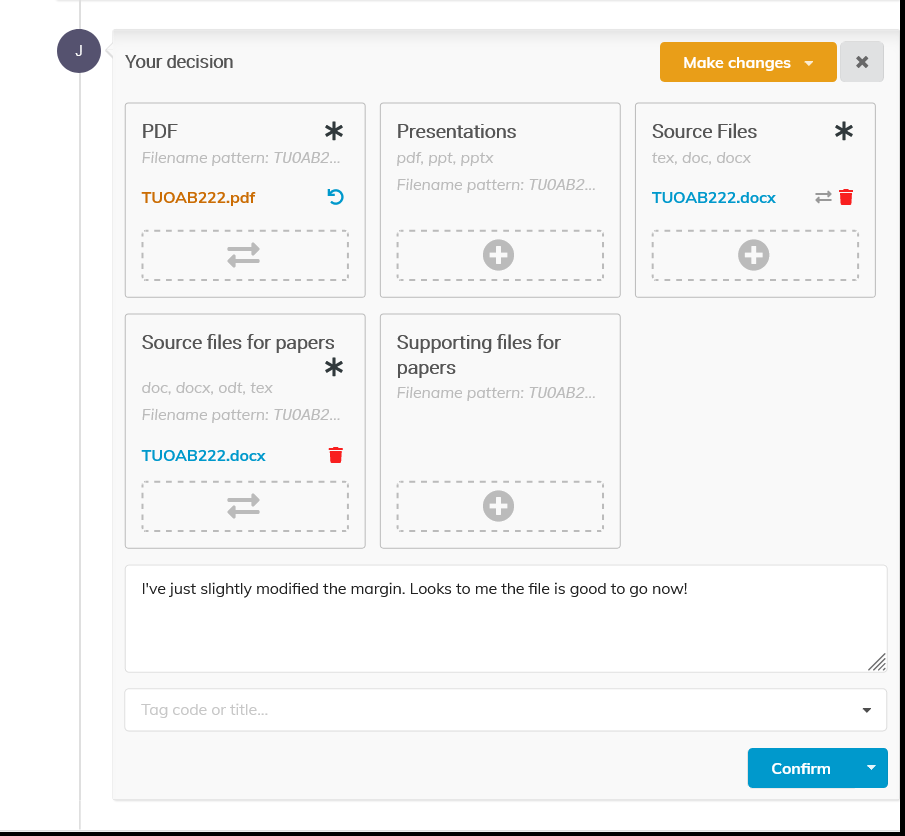This screenshot has width=905, height=836.
Task: Delete TUOAB222.docx in Source Files card
Action: 846,197
